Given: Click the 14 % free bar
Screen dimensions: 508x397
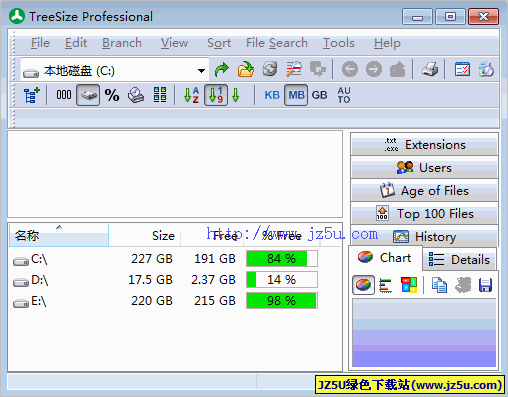Looking at the screenshot, I should (282, 280).
